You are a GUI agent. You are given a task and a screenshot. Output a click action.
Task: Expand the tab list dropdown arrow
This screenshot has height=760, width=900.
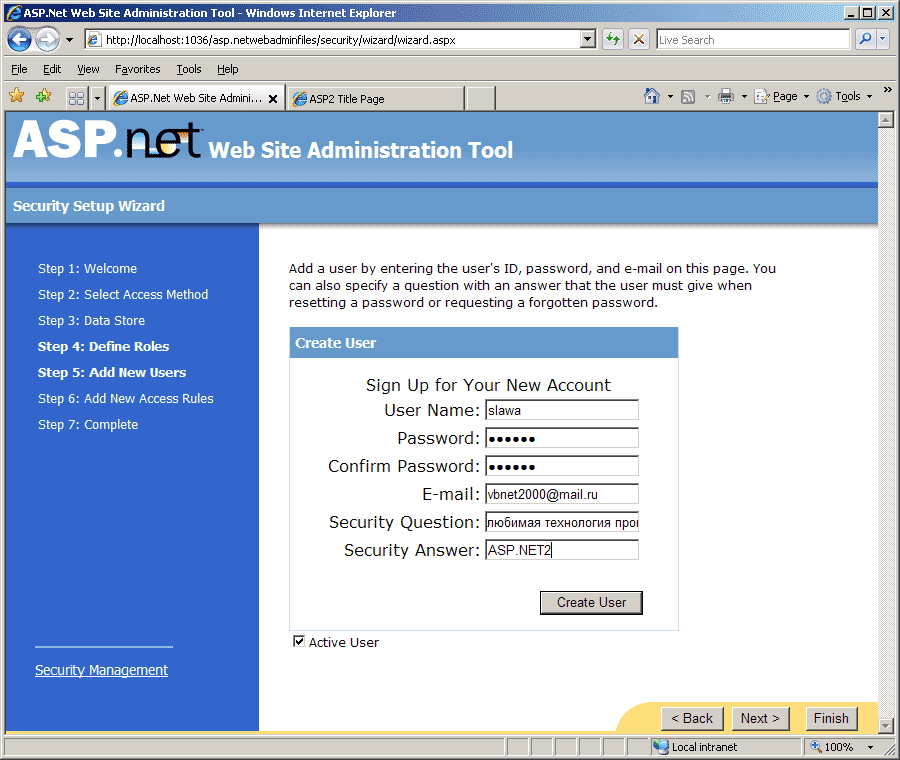point(97,99)
